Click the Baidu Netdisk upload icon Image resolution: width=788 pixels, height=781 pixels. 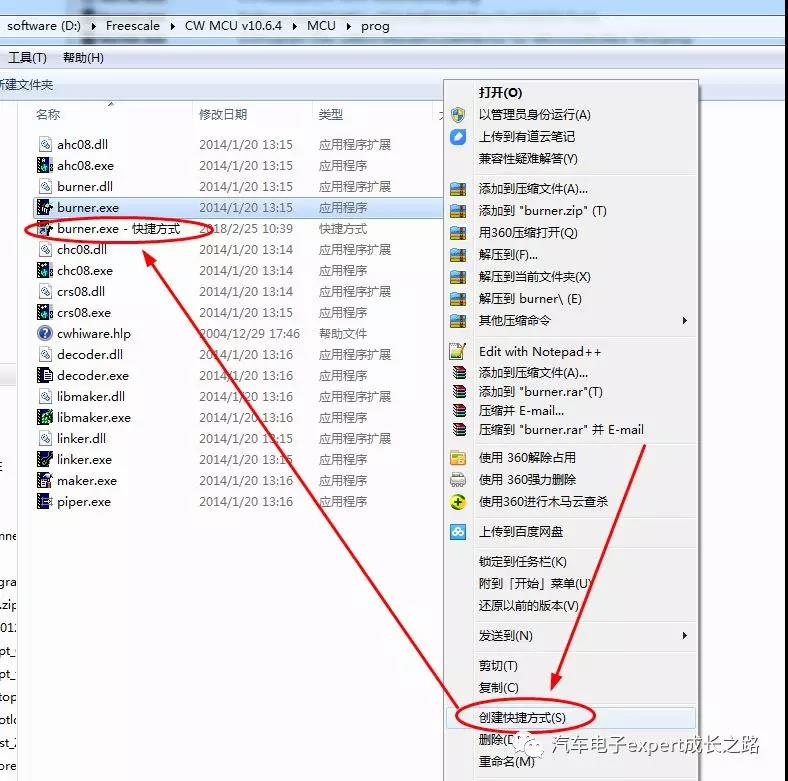(458, 532)
